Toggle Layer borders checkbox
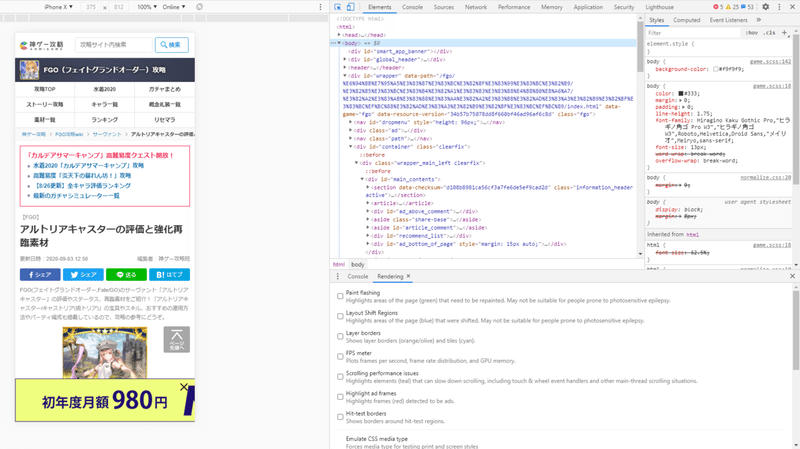Image resolution: width=800 pixels, height=449 pixels. click(340, 336)
